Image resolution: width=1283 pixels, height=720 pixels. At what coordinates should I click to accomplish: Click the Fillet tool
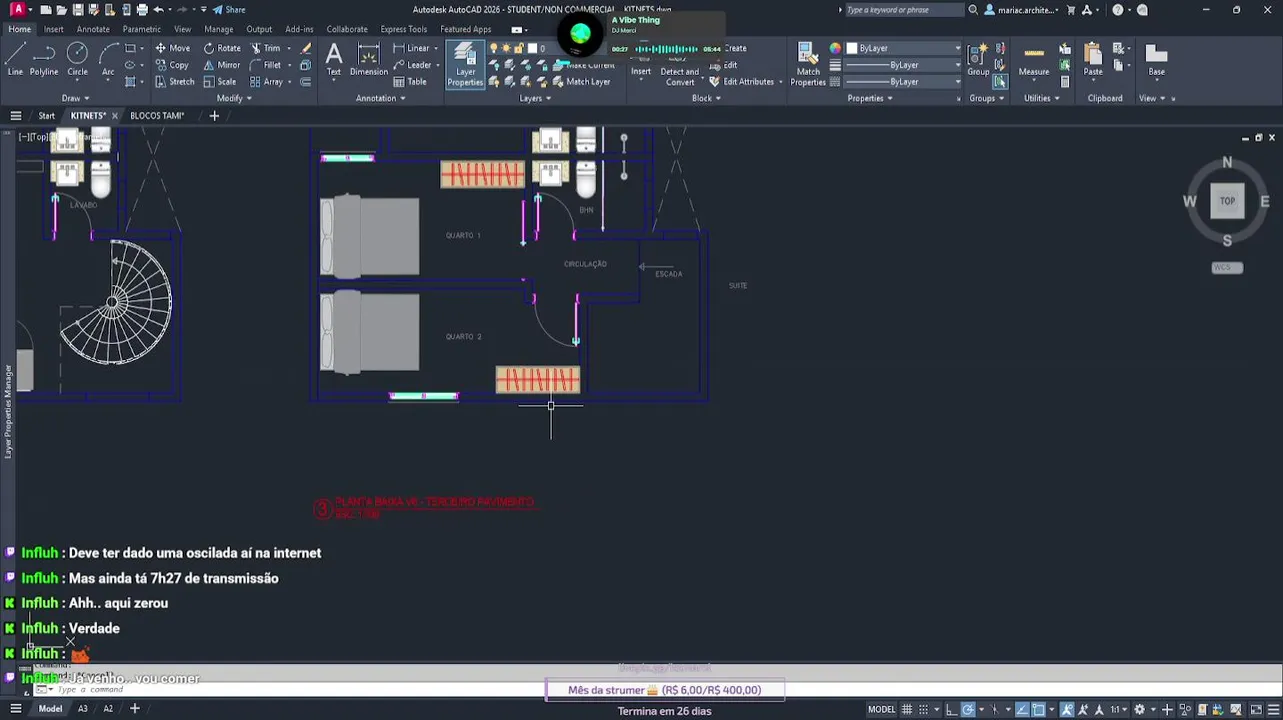click(x=265, y=65)
